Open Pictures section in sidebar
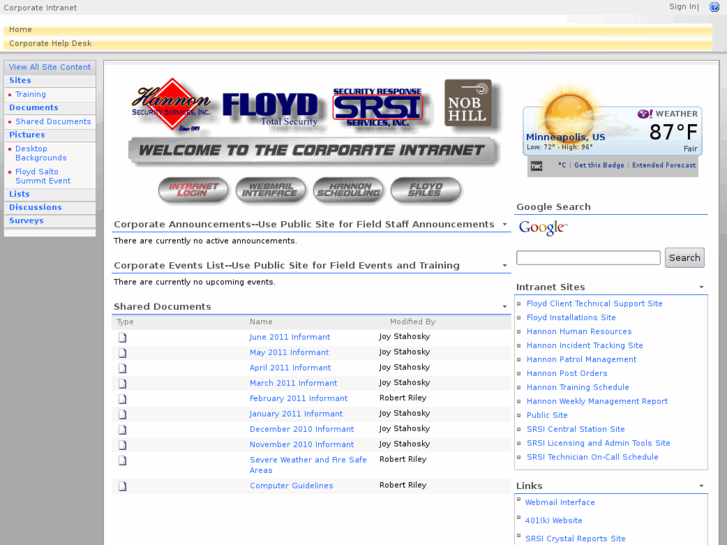The image size is (727, 545). pyautogui.click(x=27, y=135)
